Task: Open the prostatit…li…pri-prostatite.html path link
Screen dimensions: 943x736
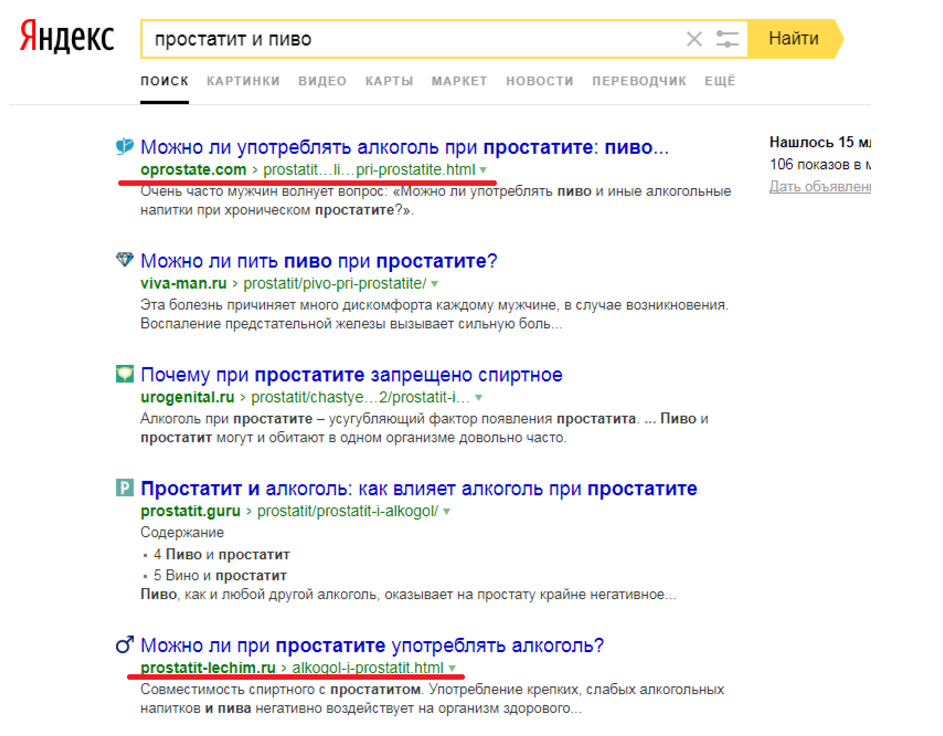Action: 369,170
